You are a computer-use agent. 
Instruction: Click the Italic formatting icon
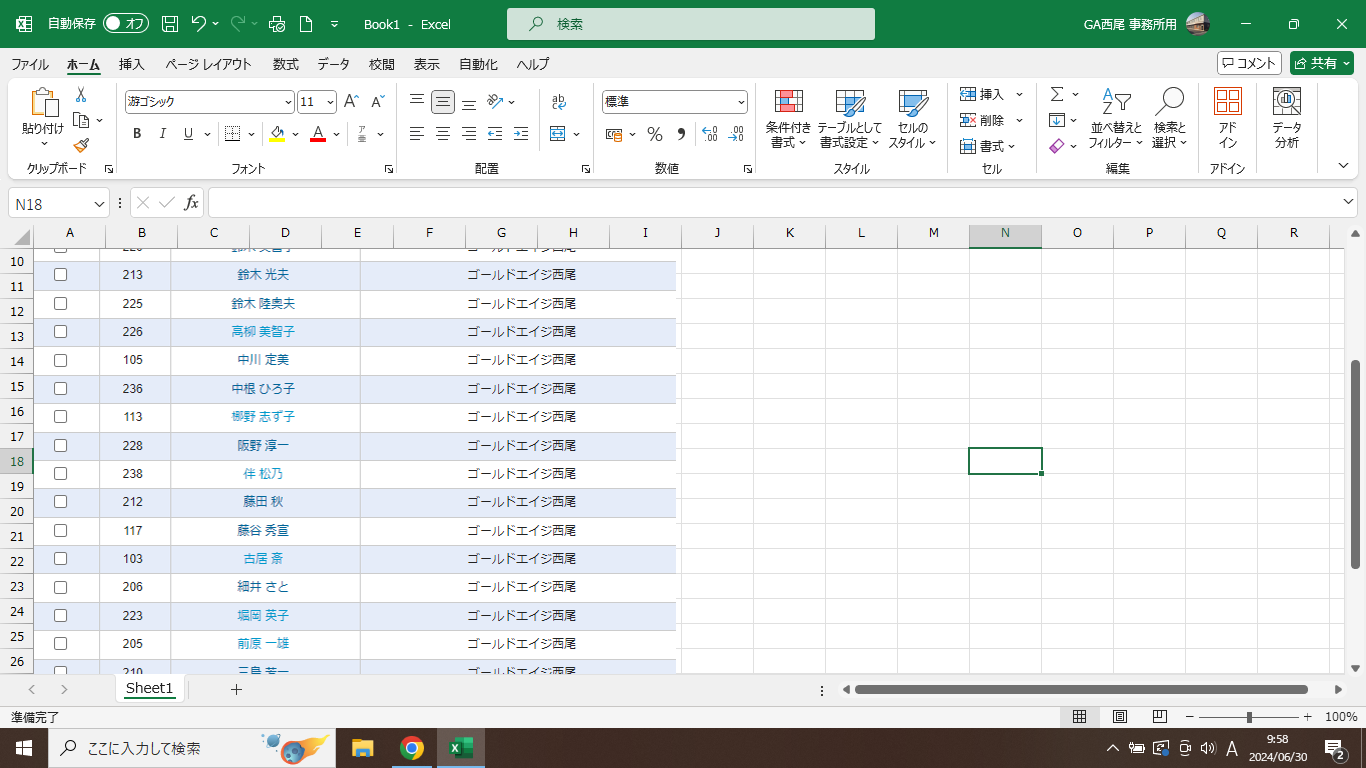click(162, 134)
